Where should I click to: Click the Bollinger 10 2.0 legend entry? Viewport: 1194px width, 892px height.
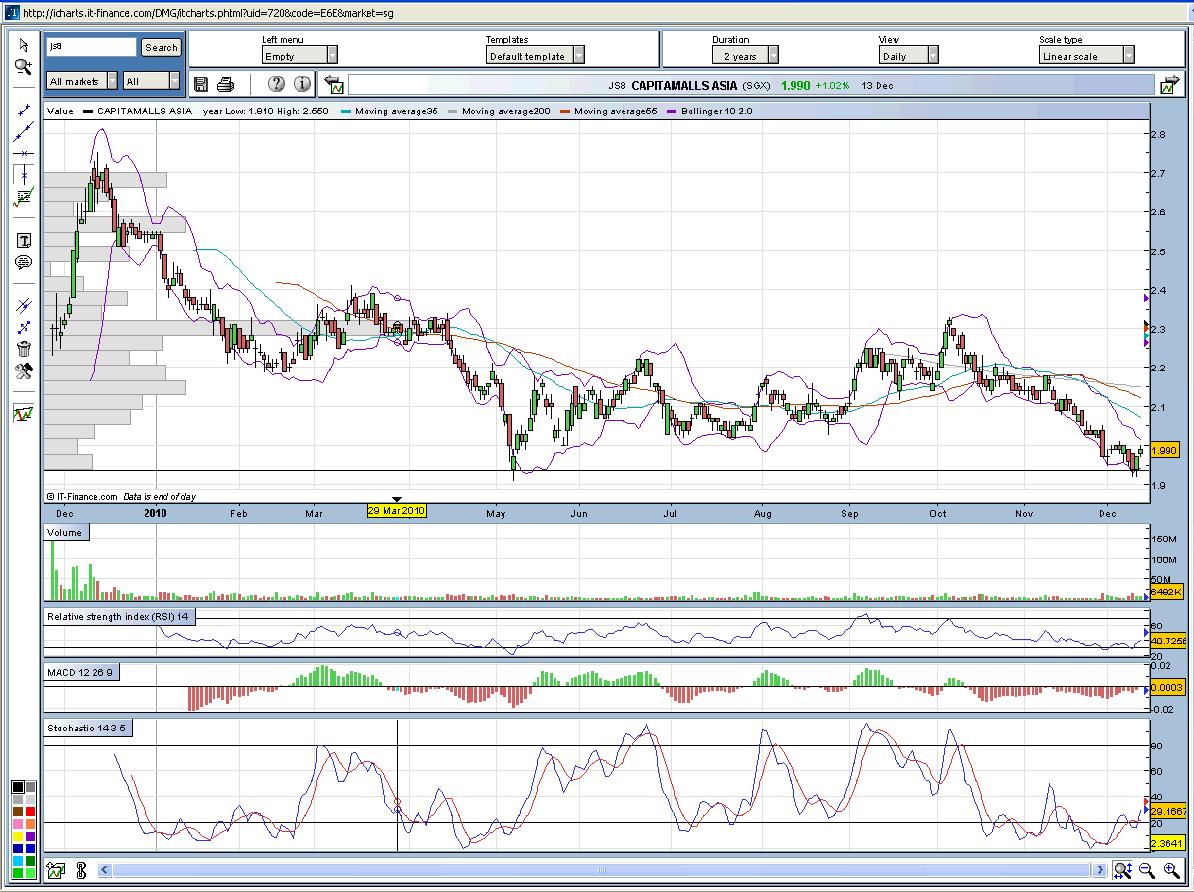pyautogui.click(x=710, y=111)
